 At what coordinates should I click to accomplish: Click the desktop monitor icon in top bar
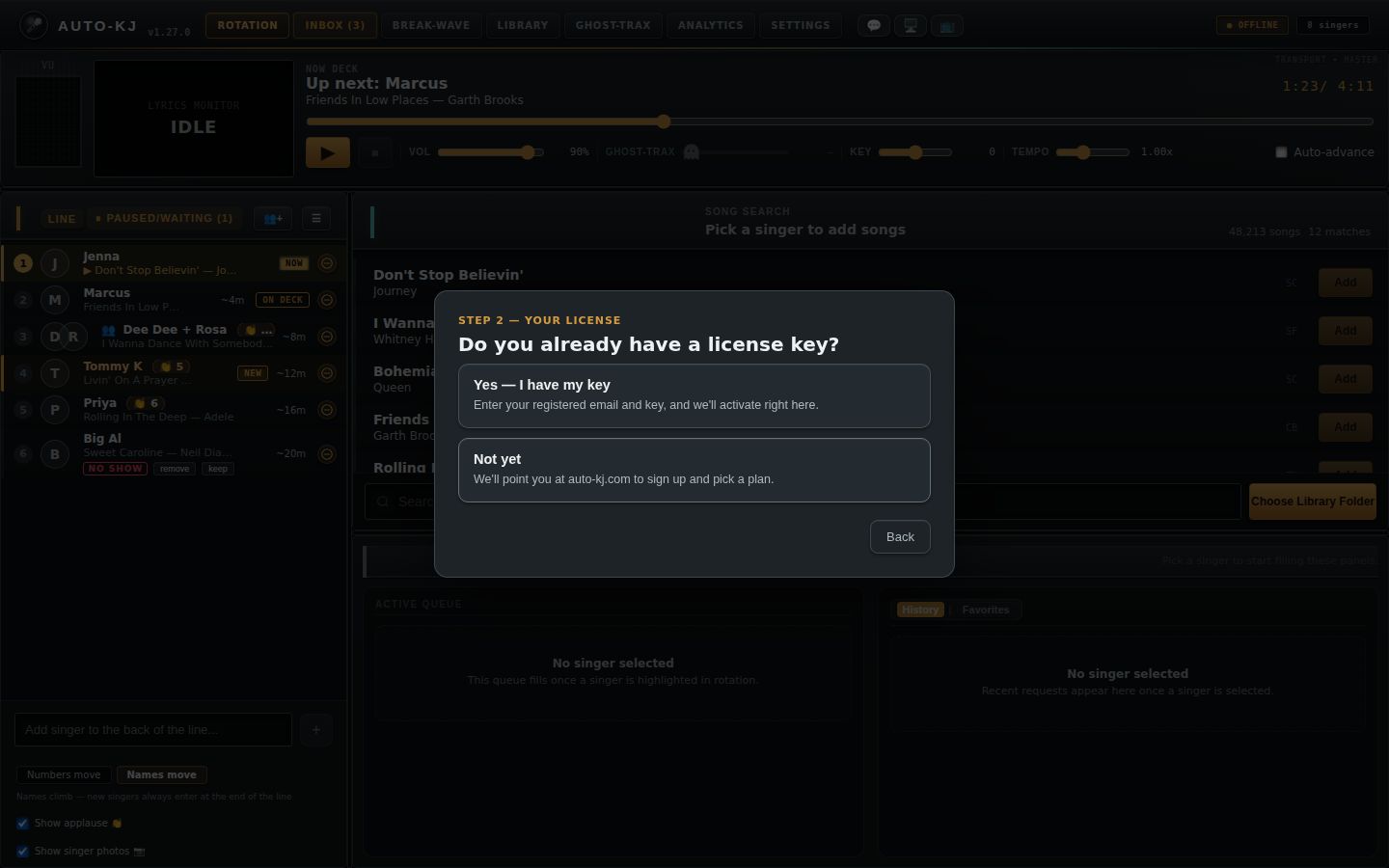tap(911, 26)
